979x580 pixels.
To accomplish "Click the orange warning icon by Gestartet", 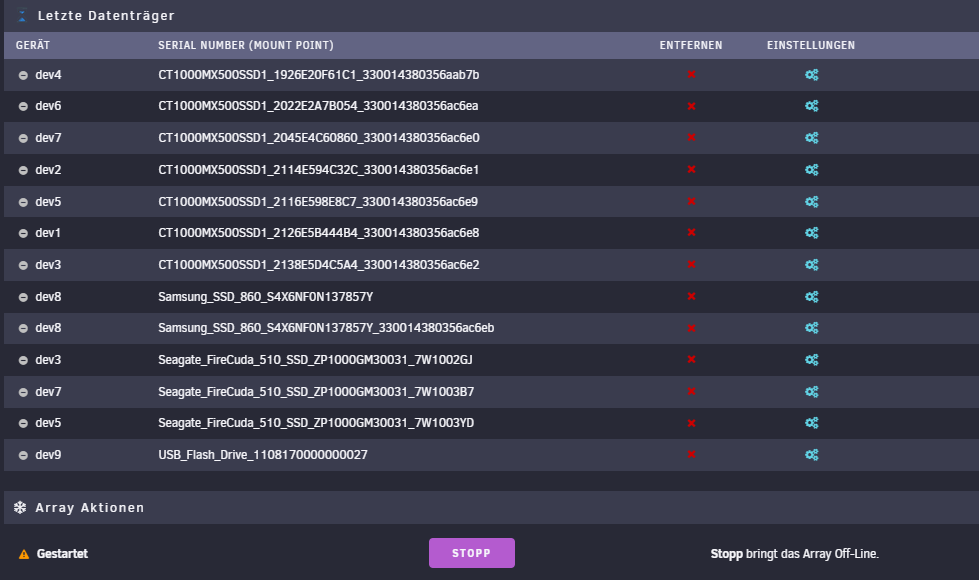I will click(x=24, y=554).
